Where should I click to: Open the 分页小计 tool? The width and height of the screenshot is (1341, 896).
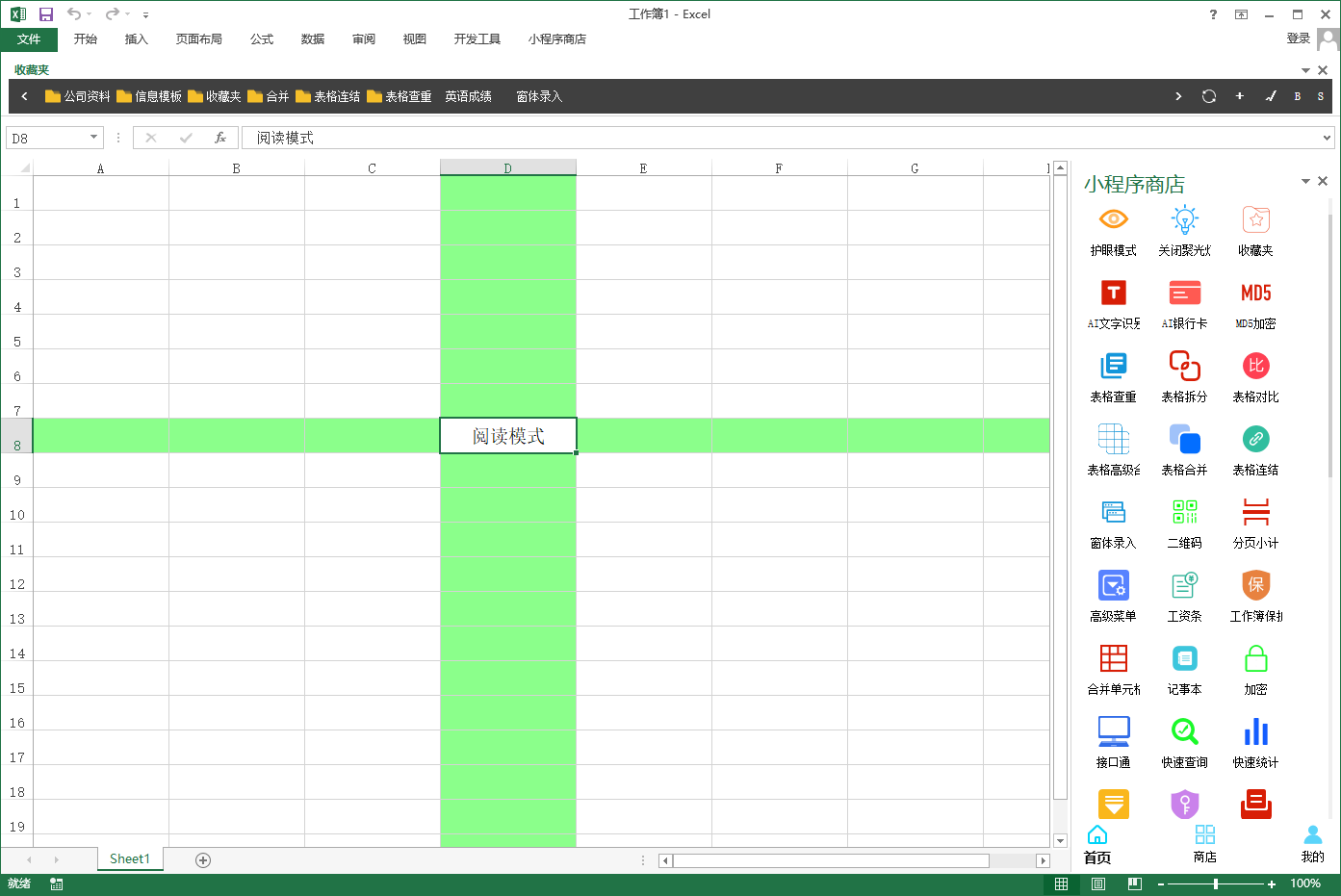pos(1255,523)
